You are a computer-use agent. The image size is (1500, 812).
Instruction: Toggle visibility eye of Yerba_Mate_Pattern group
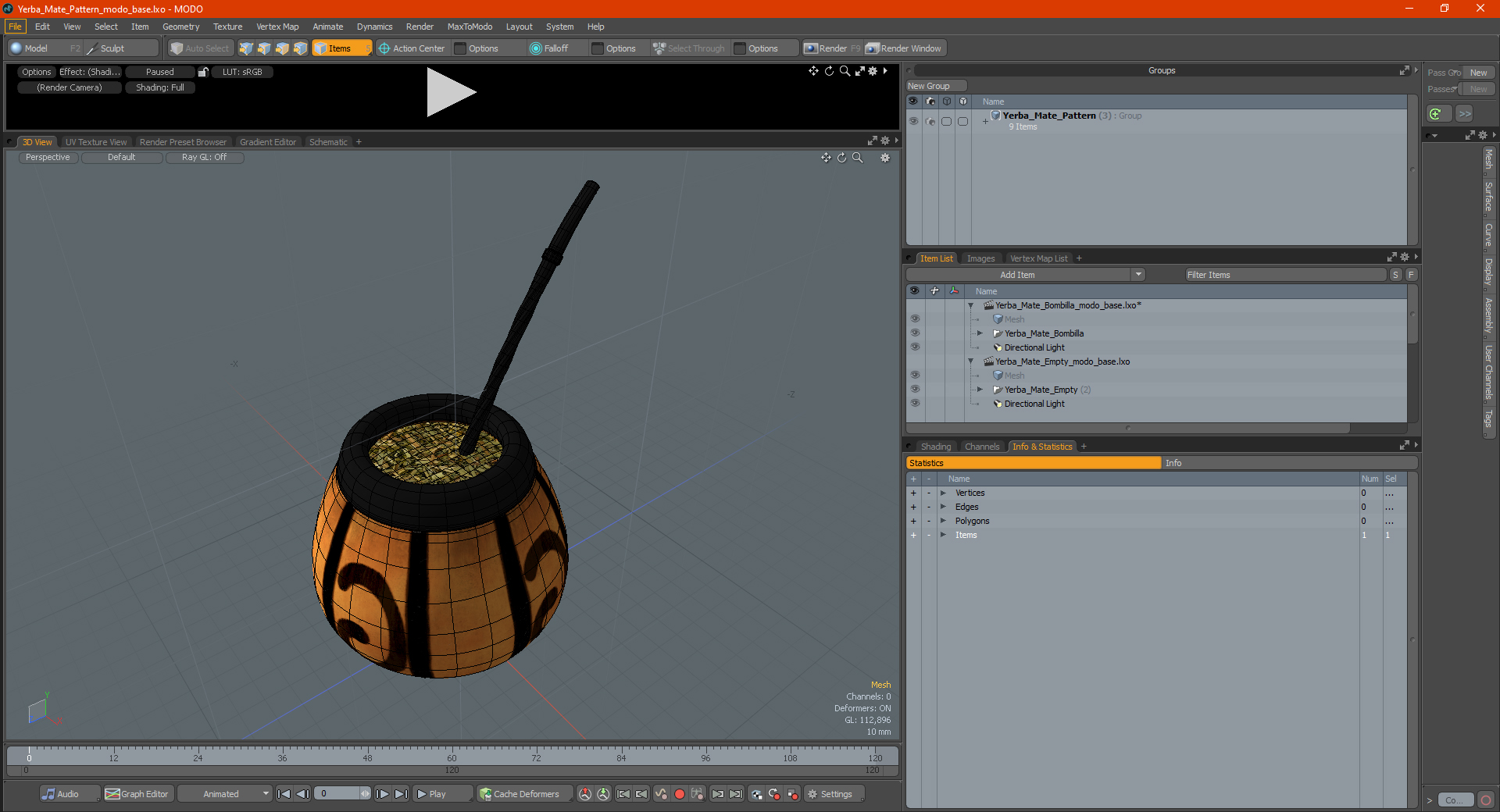913,121
